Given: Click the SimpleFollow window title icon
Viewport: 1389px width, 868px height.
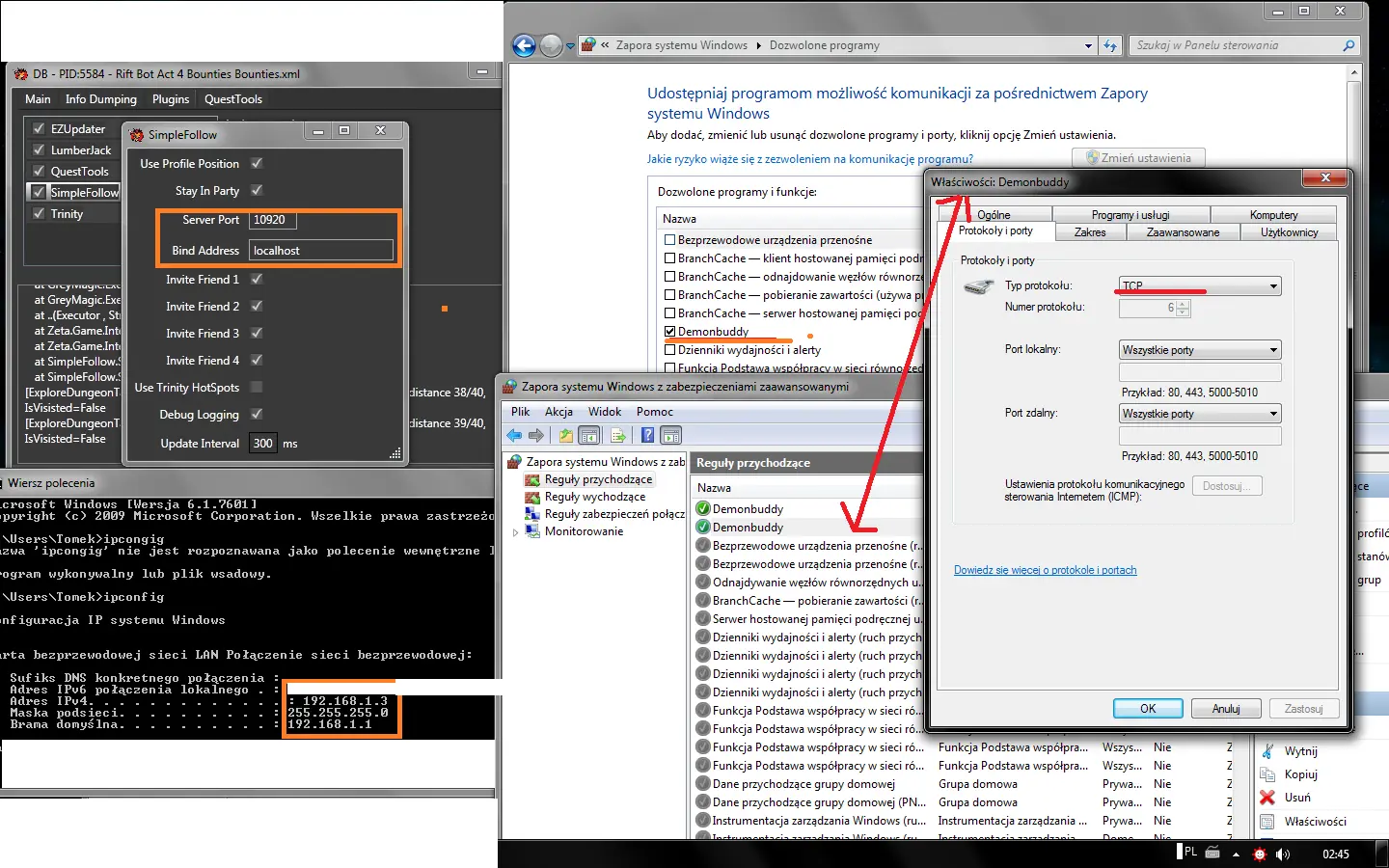Looking at the screenshot, I should point(137,135).
